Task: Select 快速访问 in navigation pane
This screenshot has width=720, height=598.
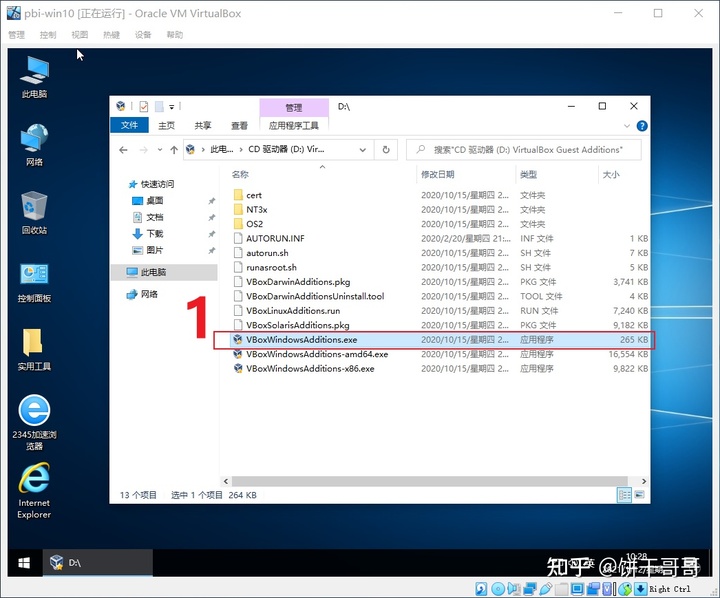Action: [x=157, y=184]
